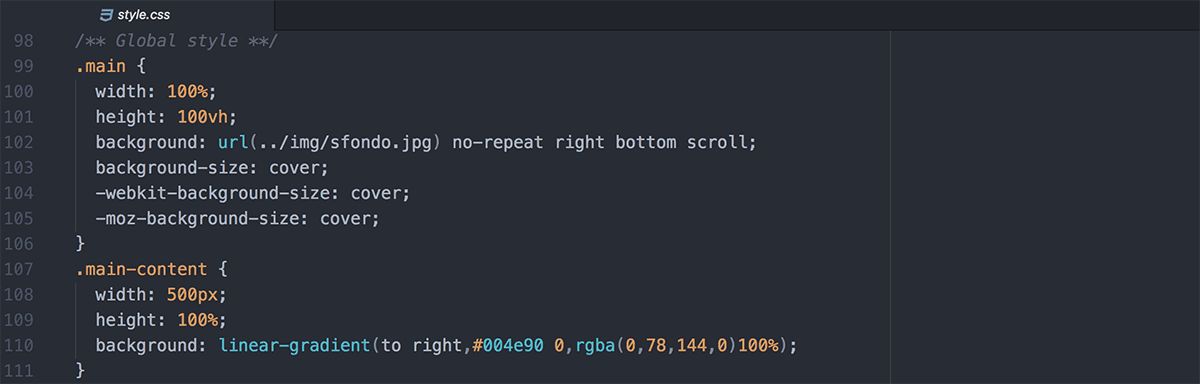Click the CSS file icon in tab
Viewport: 1200px width, 384px height.
[x=106, y=15]
